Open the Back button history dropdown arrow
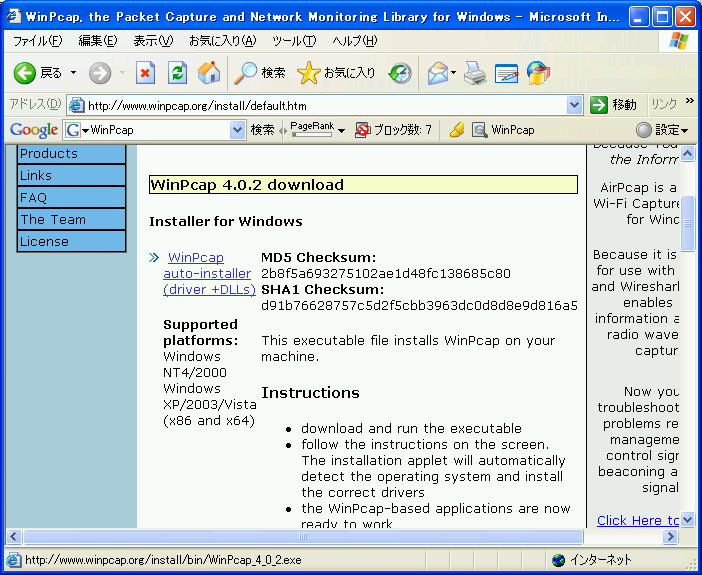The width and height of the screenshot is (702, 575). 73,73
